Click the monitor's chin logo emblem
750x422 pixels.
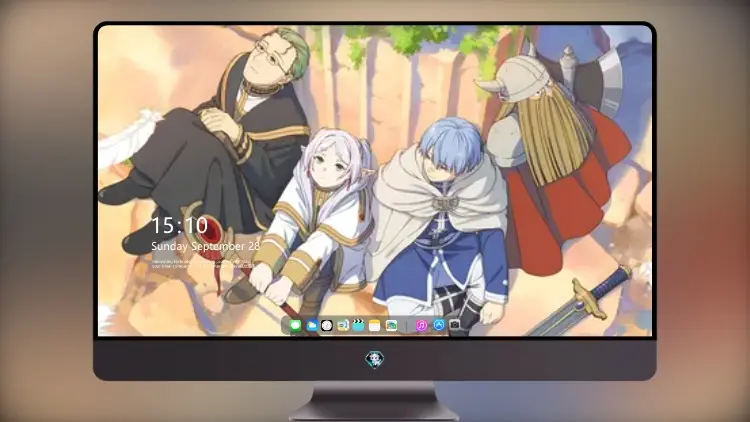pos(375,359)
